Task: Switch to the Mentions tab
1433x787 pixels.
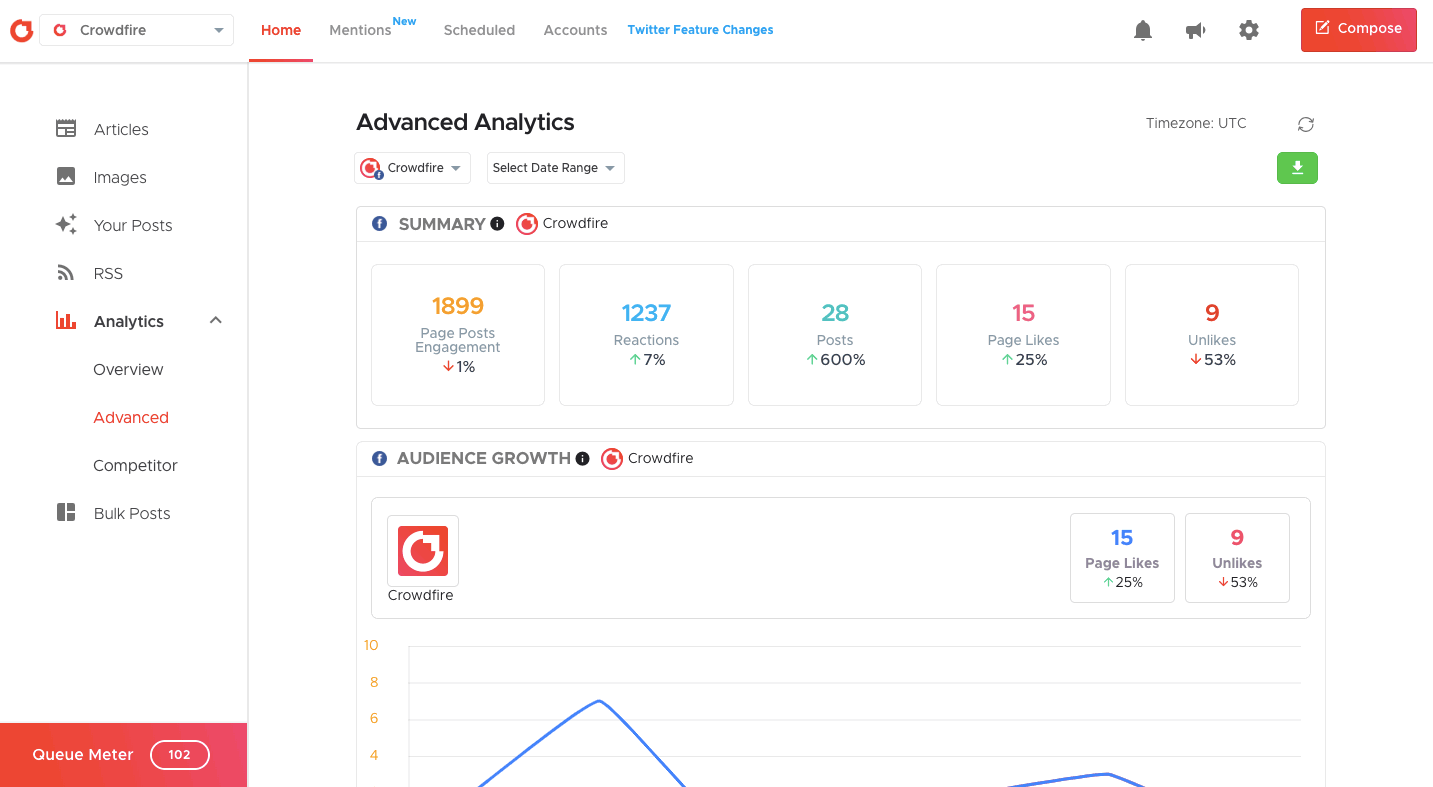Action: tap(361, 31)
